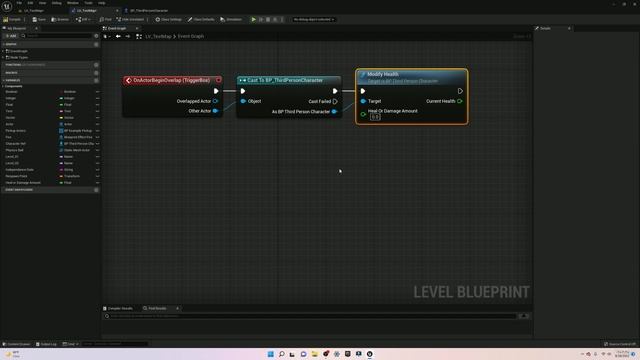Collapse the Components variable category
Image resolution: width=640 pixels, height=360 pixels.
[x=4, y=86]
